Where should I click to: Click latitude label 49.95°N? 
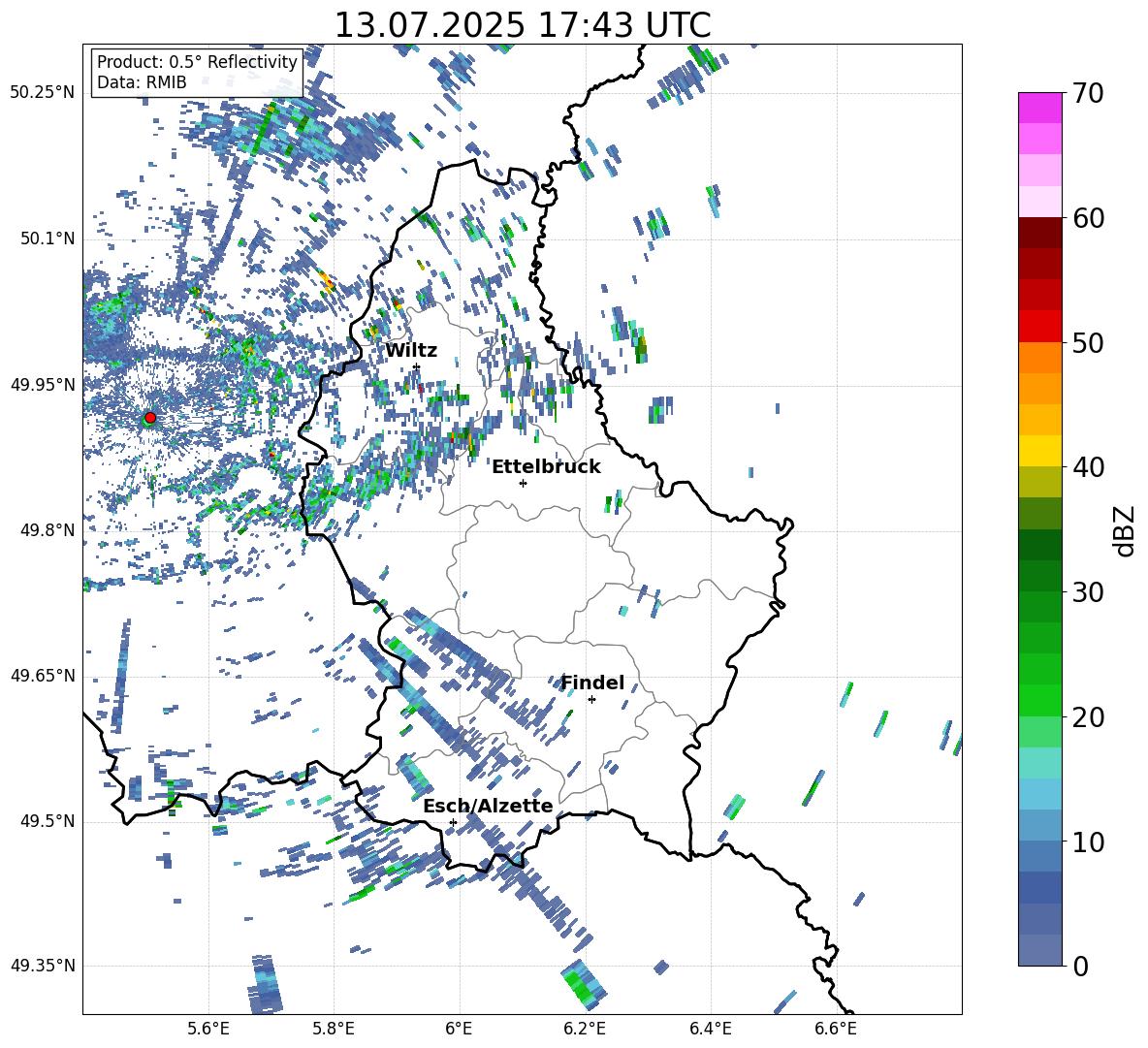[x=43, y=385]
